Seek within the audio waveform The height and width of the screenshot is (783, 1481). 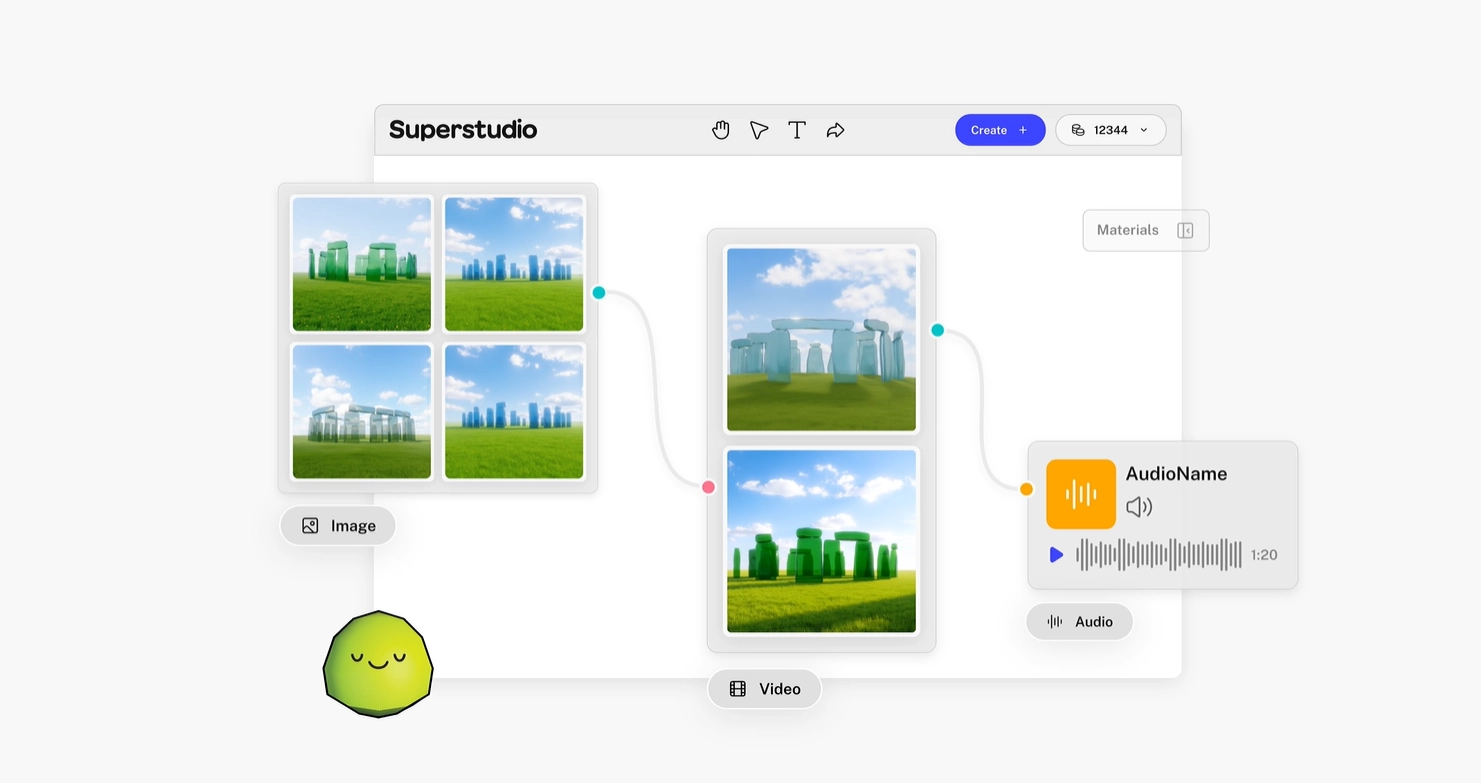coord(1159,555)
